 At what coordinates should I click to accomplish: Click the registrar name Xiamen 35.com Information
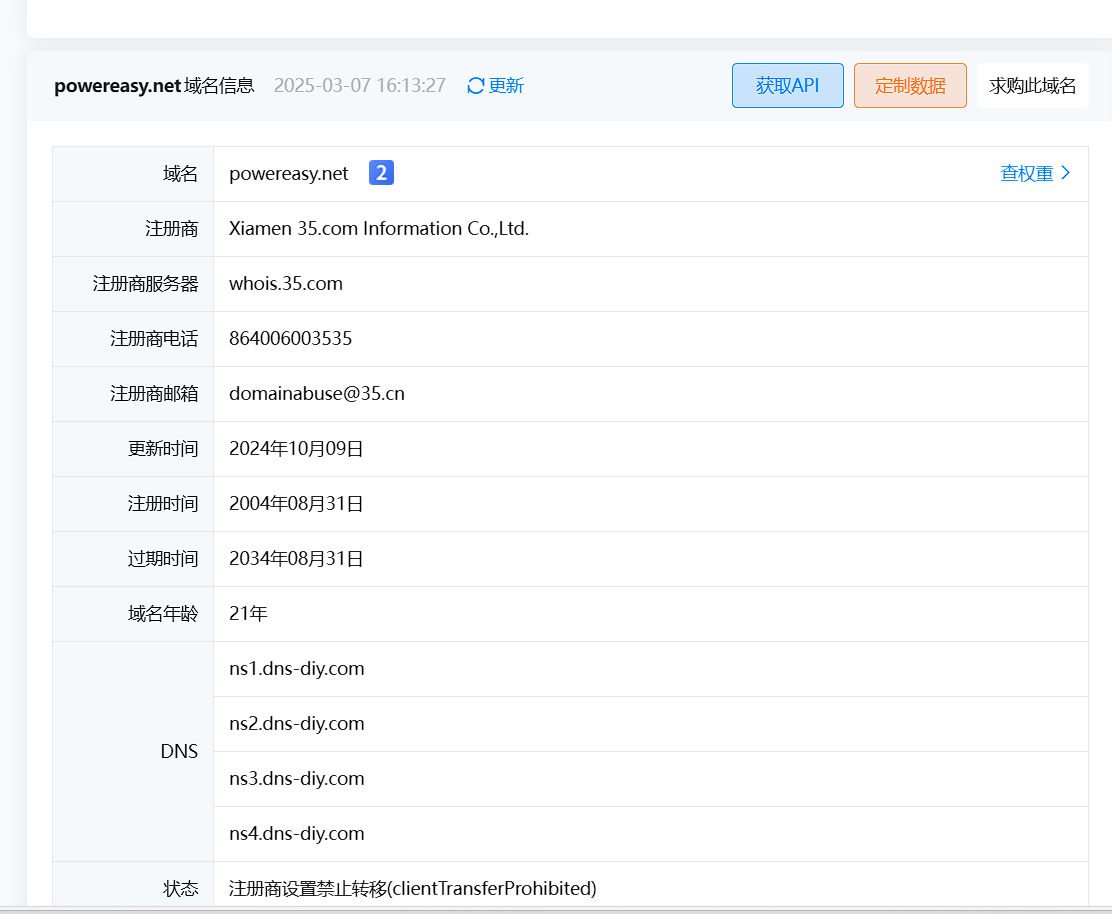378,229
